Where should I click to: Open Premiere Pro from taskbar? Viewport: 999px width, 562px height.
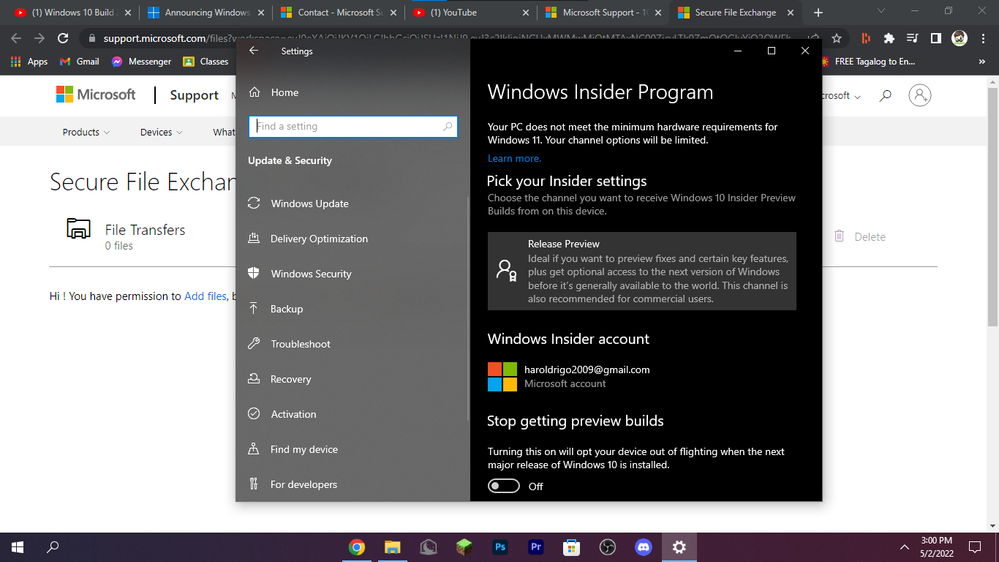(535, 547)
